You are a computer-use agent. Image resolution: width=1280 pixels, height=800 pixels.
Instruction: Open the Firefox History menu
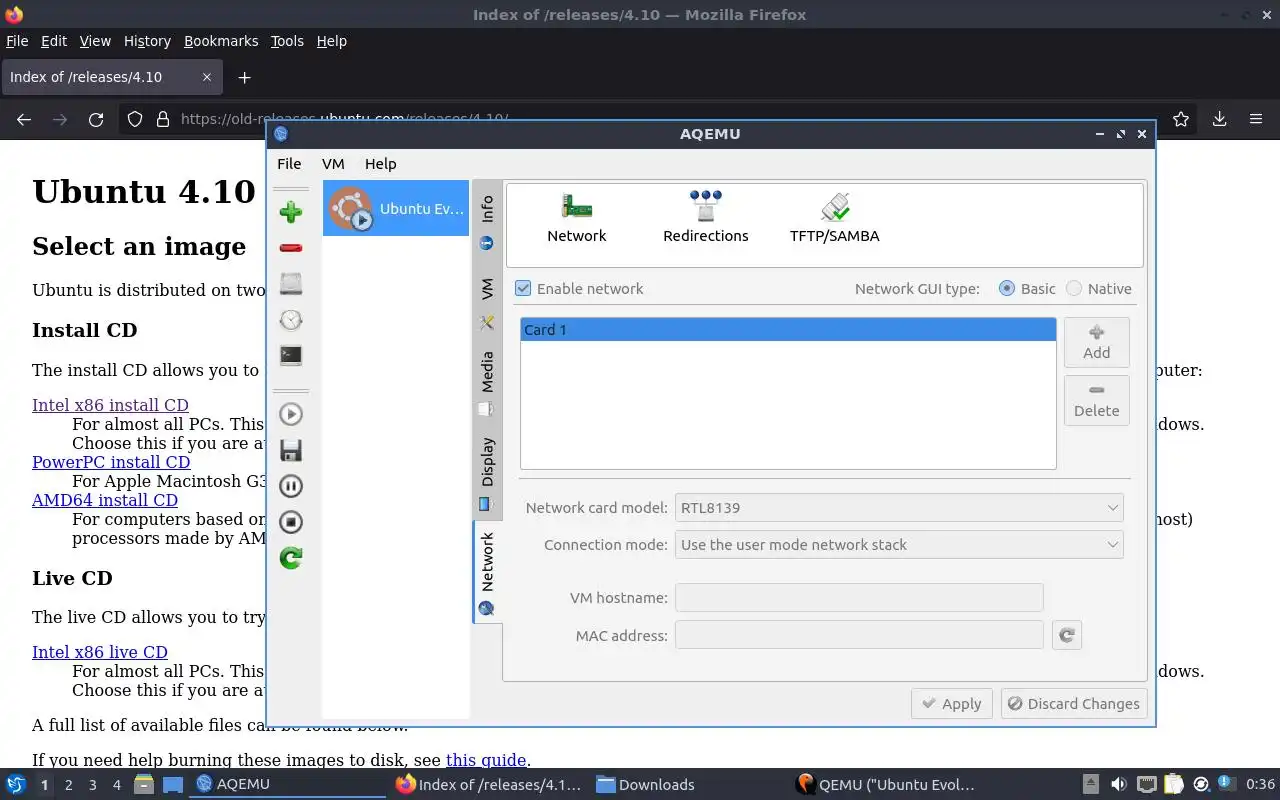click(147, 41)
